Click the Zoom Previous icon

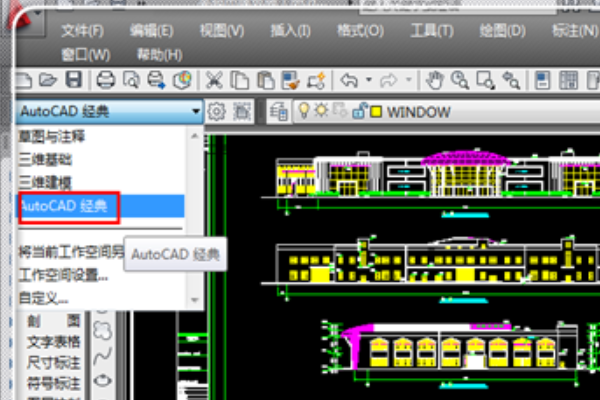(511, 80)
